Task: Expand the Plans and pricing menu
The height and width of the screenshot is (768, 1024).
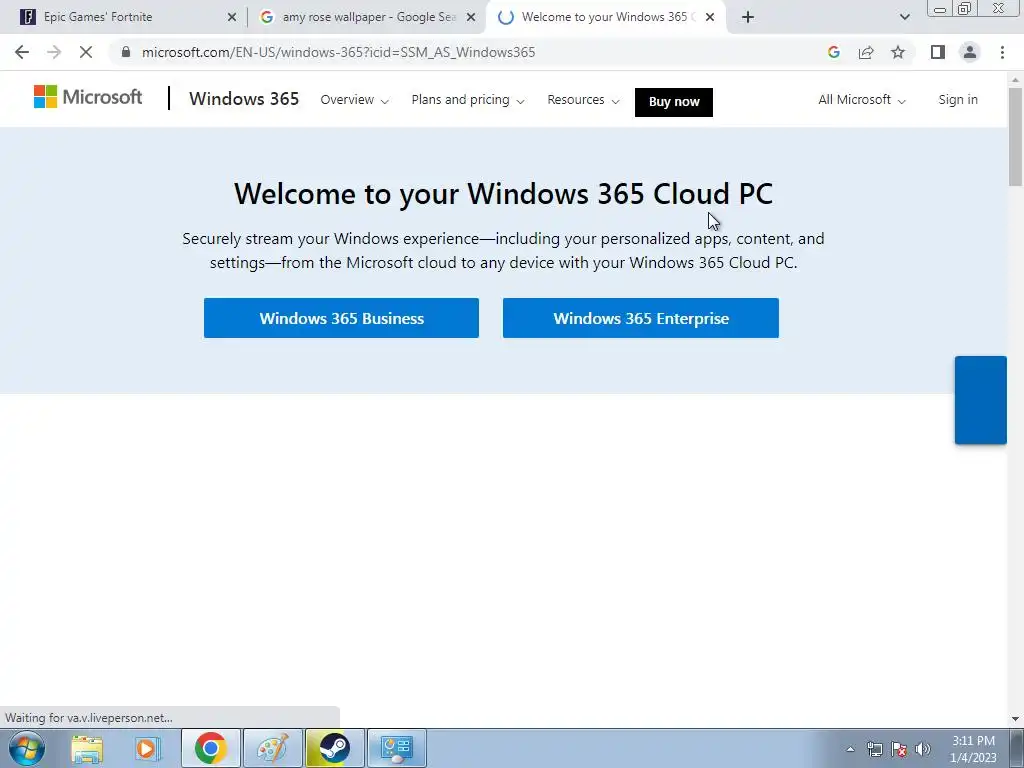Action: (468, 100)
